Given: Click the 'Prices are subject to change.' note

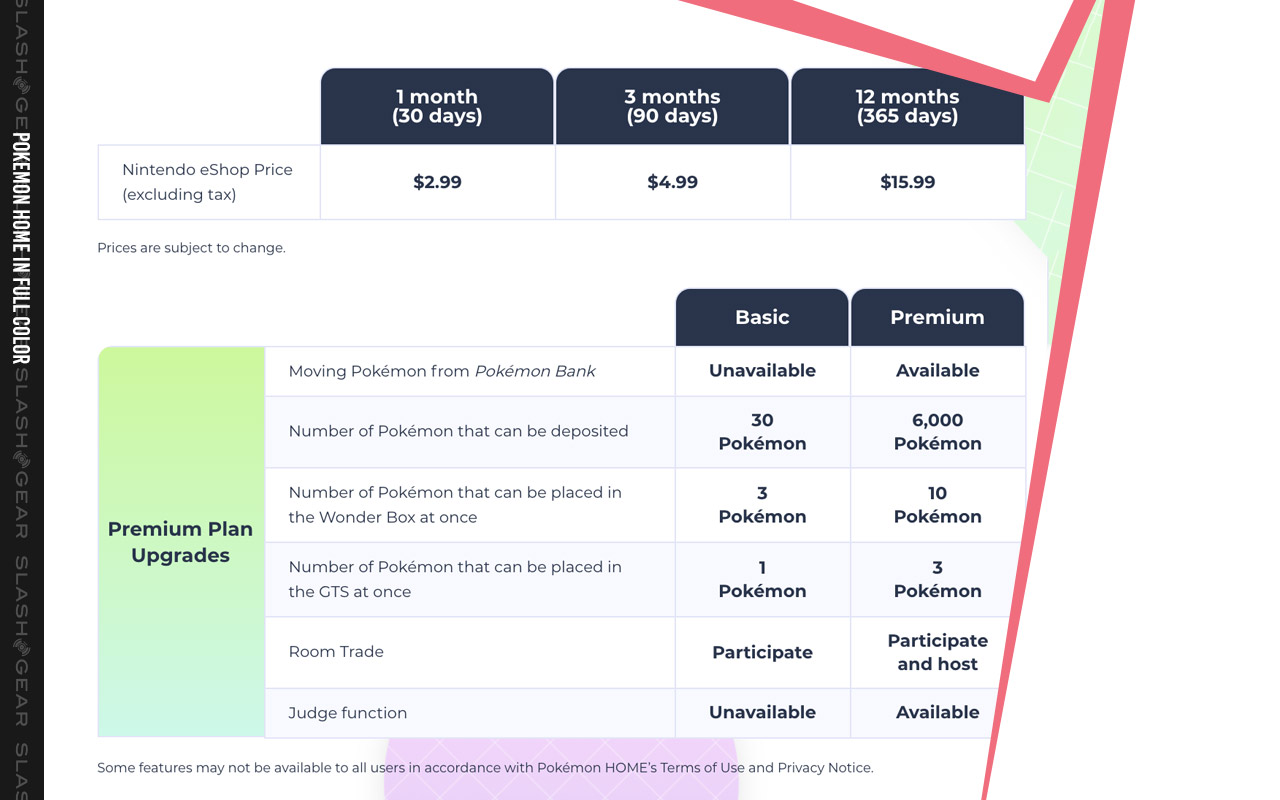Looking at the screenshot, I should pyautogui.click(x=191, y=248).
